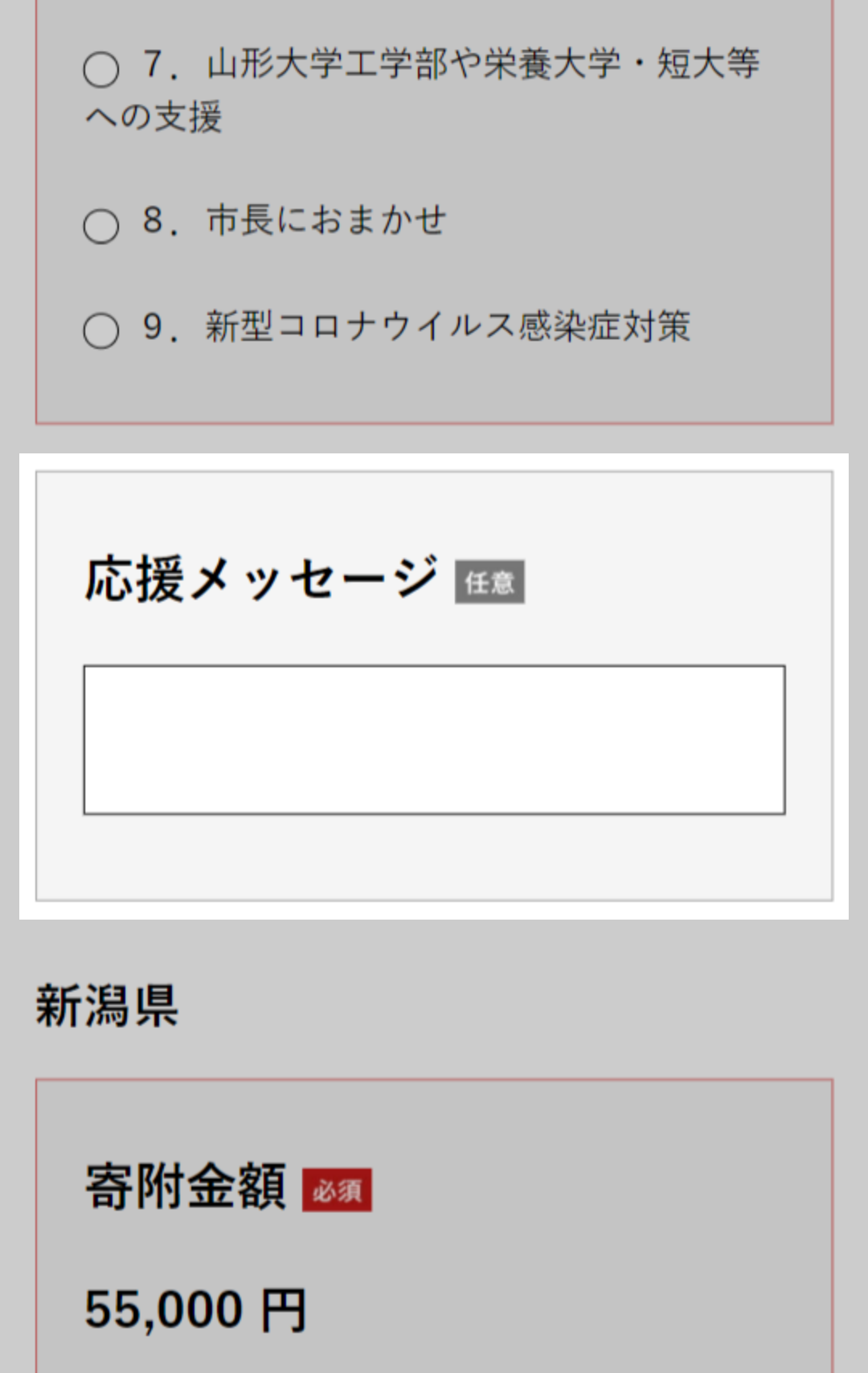Click the red 必須 badge
The width and height of the screenshot is (868, 1373).
[337, 1190]
